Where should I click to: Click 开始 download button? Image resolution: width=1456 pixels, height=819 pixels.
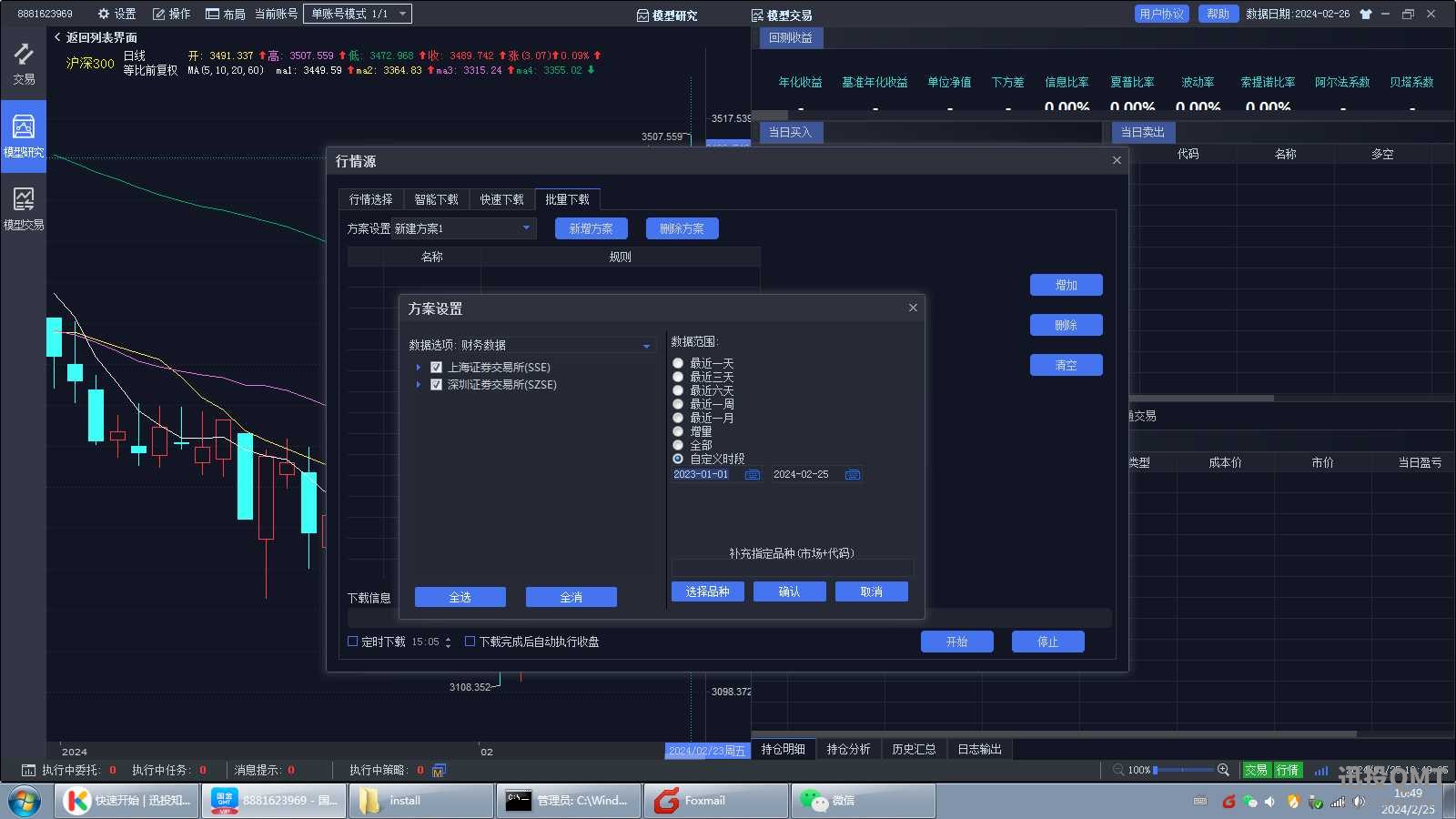click(x=957, y=642)
